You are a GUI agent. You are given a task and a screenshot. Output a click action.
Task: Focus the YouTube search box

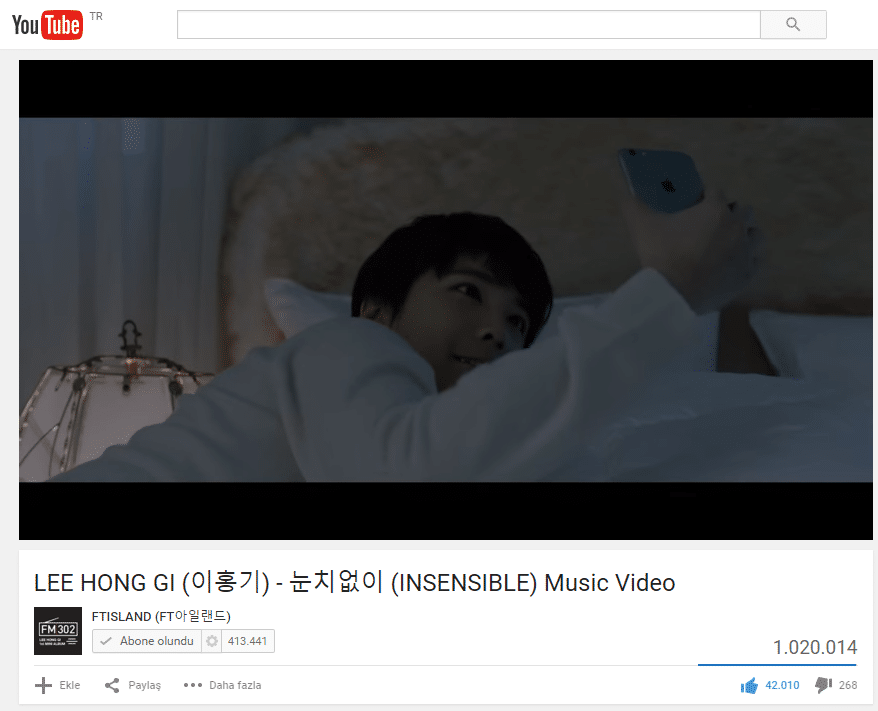tap(469, 25)
